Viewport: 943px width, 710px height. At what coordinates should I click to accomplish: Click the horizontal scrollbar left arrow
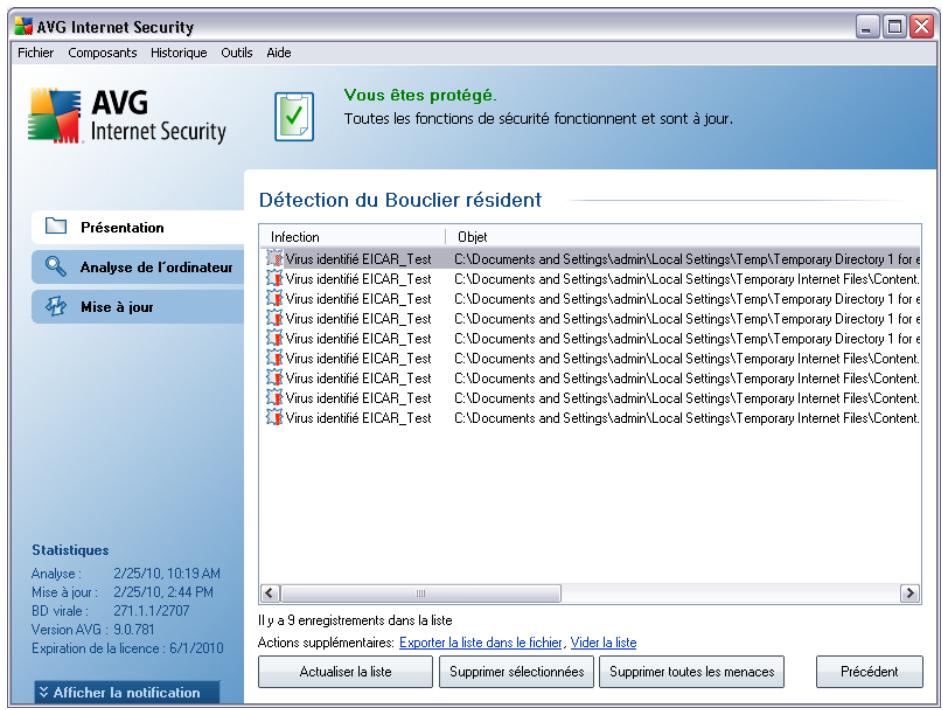click(x=269, y=593)
